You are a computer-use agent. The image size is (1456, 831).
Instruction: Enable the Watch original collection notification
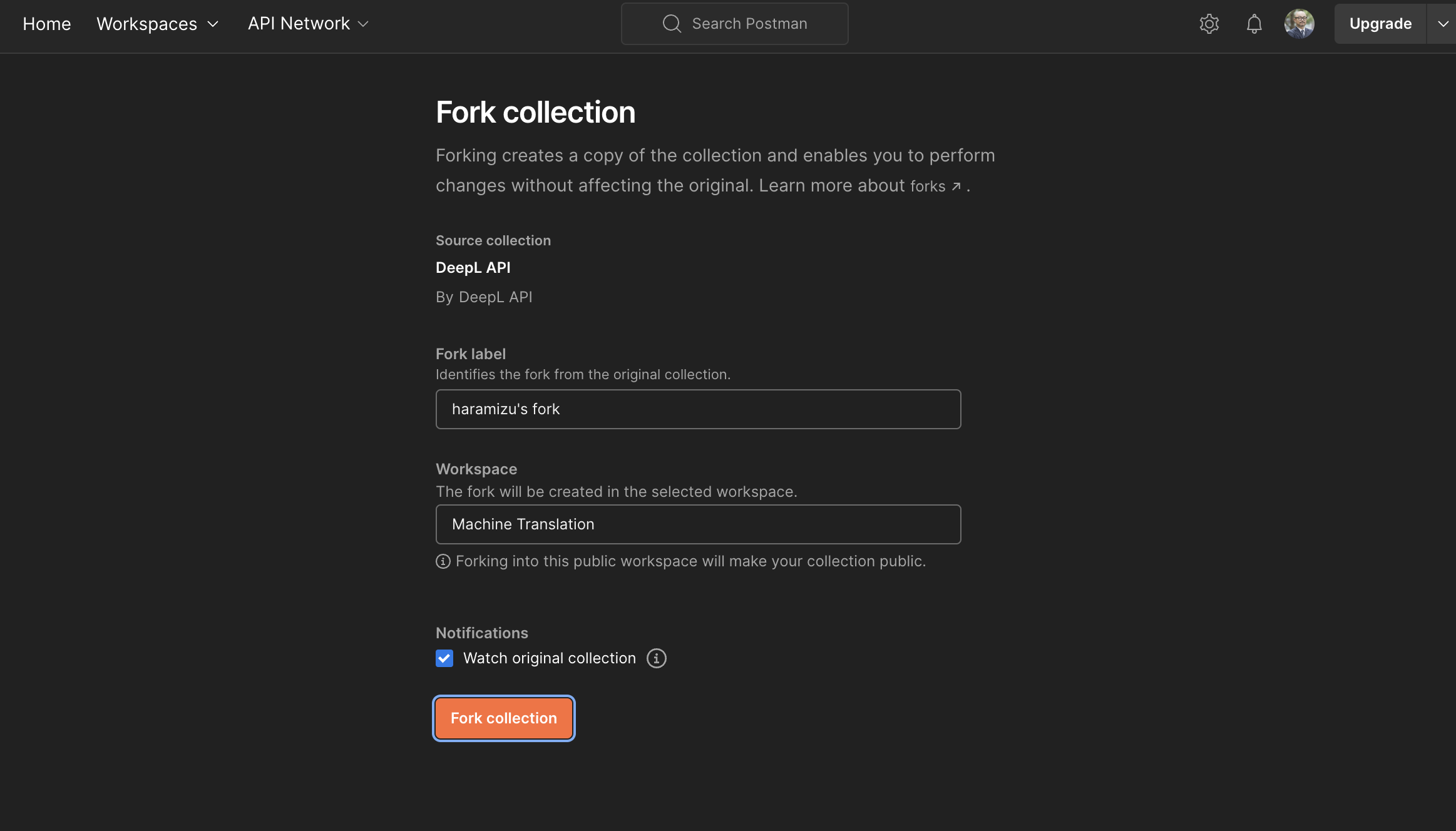point(444,658)
